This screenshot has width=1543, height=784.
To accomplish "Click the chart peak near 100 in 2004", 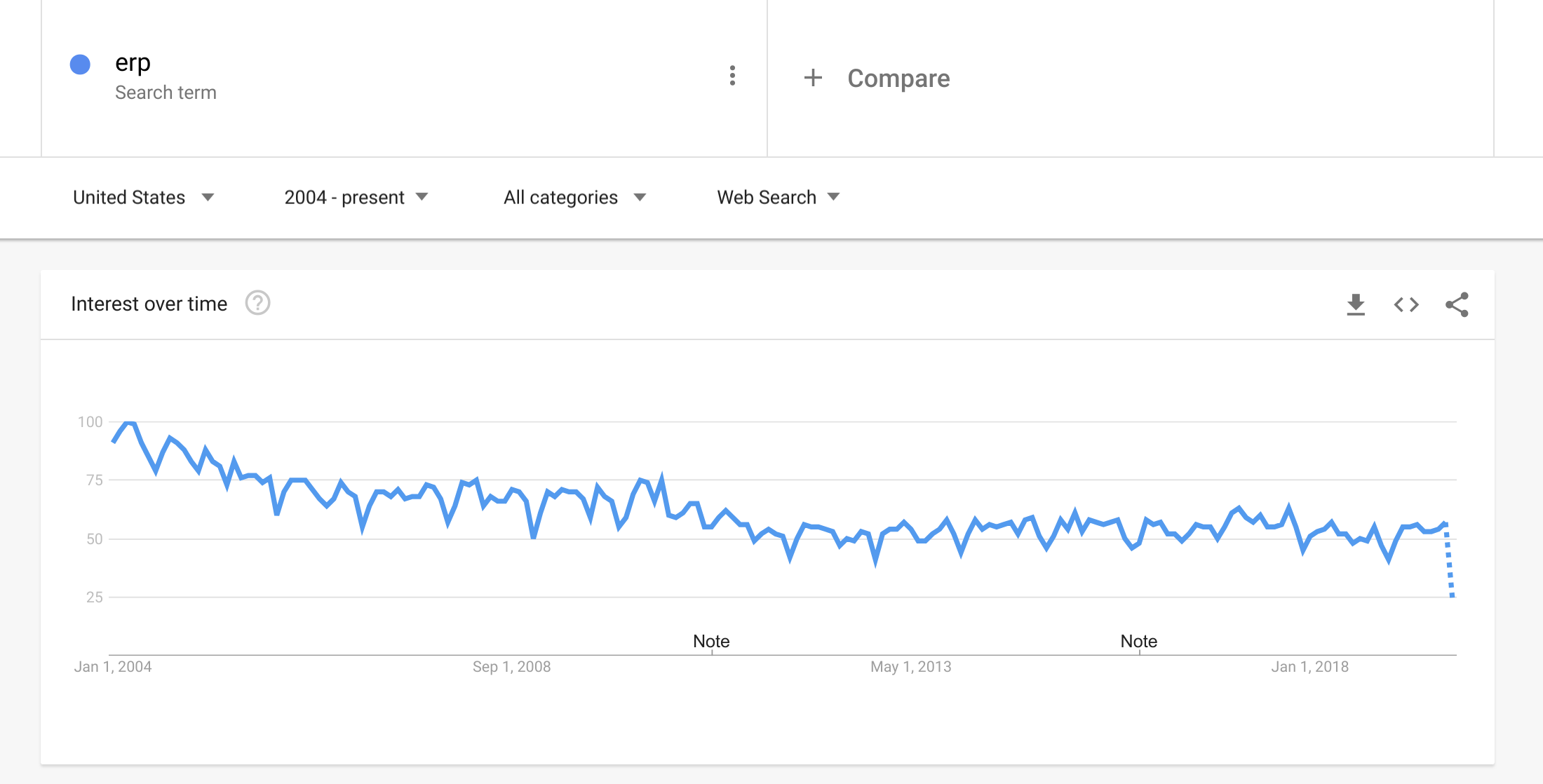I will [x=129, y=423].
